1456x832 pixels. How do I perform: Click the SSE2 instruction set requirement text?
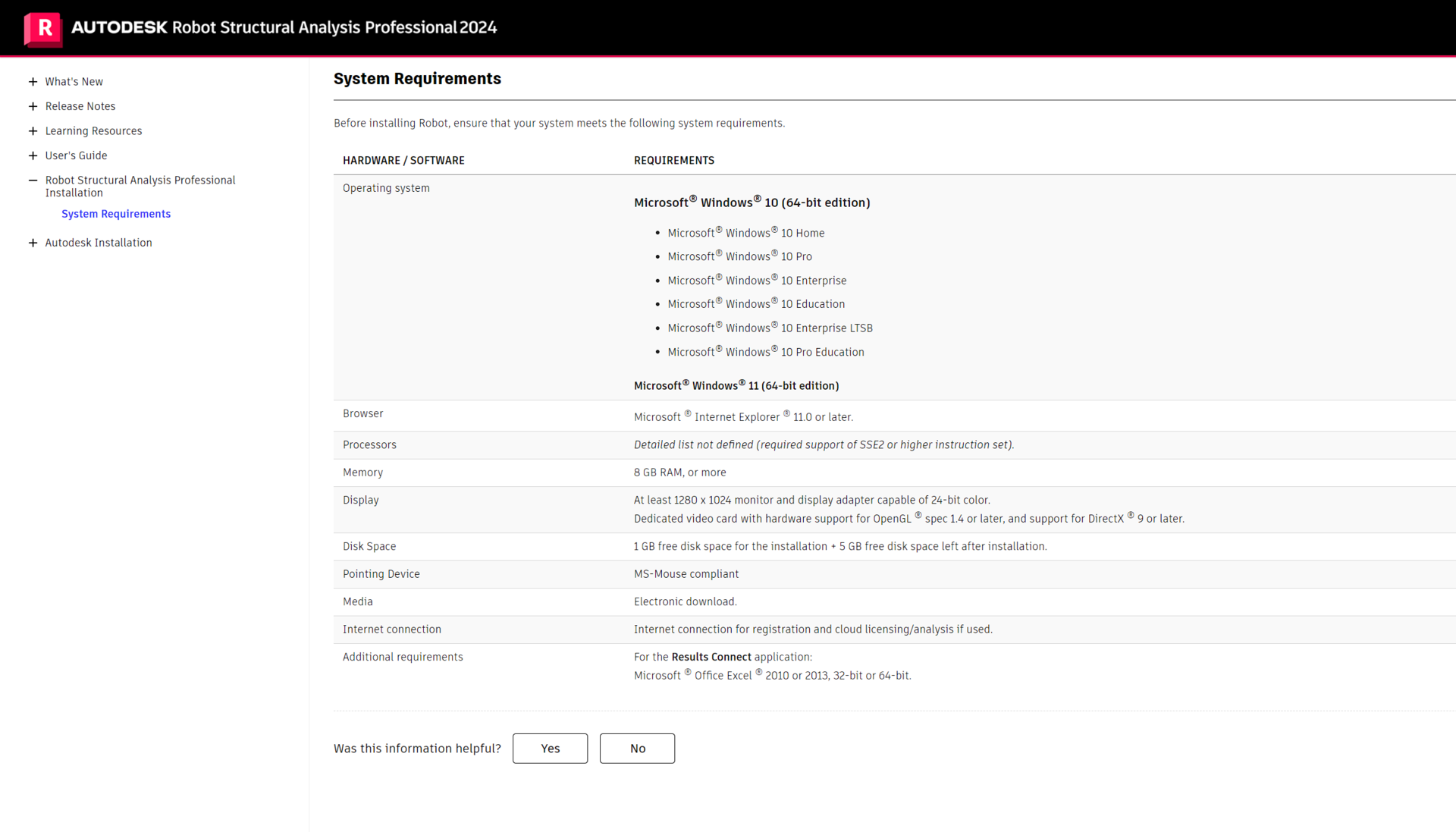(x=824, y=445)
